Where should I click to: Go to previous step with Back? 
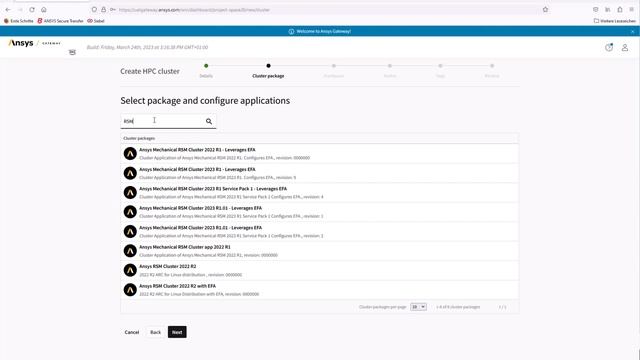pos(156,332)
